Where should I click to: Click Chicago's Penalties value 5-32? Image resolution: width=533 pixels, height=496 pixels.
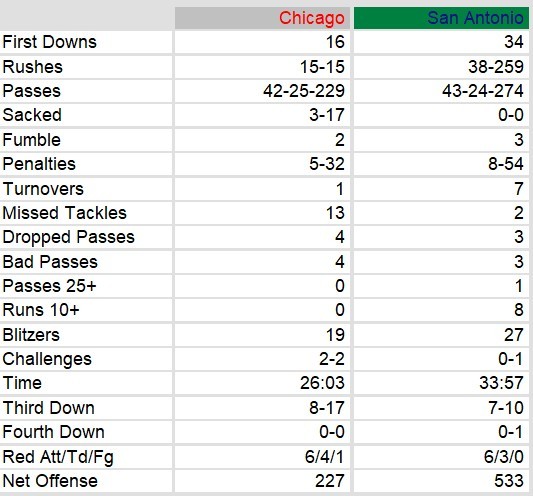point(327,164)
